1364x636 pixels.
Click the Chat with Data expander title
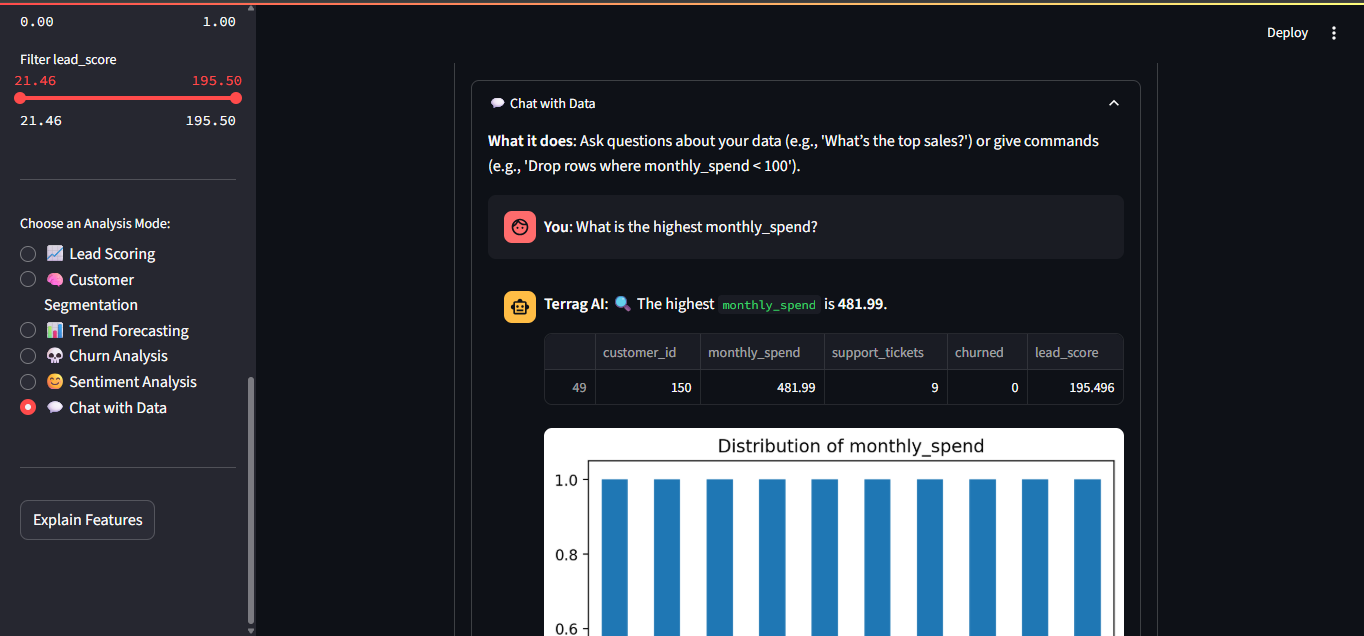click(552, 103)
